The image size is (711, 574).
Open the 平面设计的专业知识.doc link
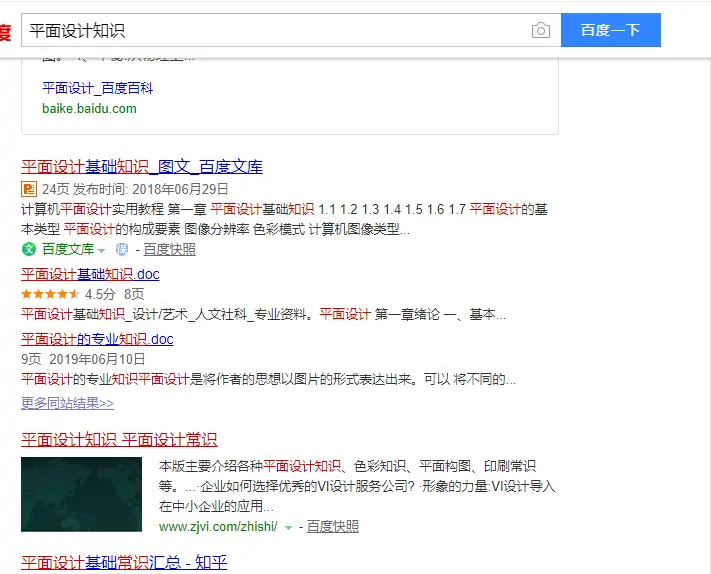(x=97, y=339)
